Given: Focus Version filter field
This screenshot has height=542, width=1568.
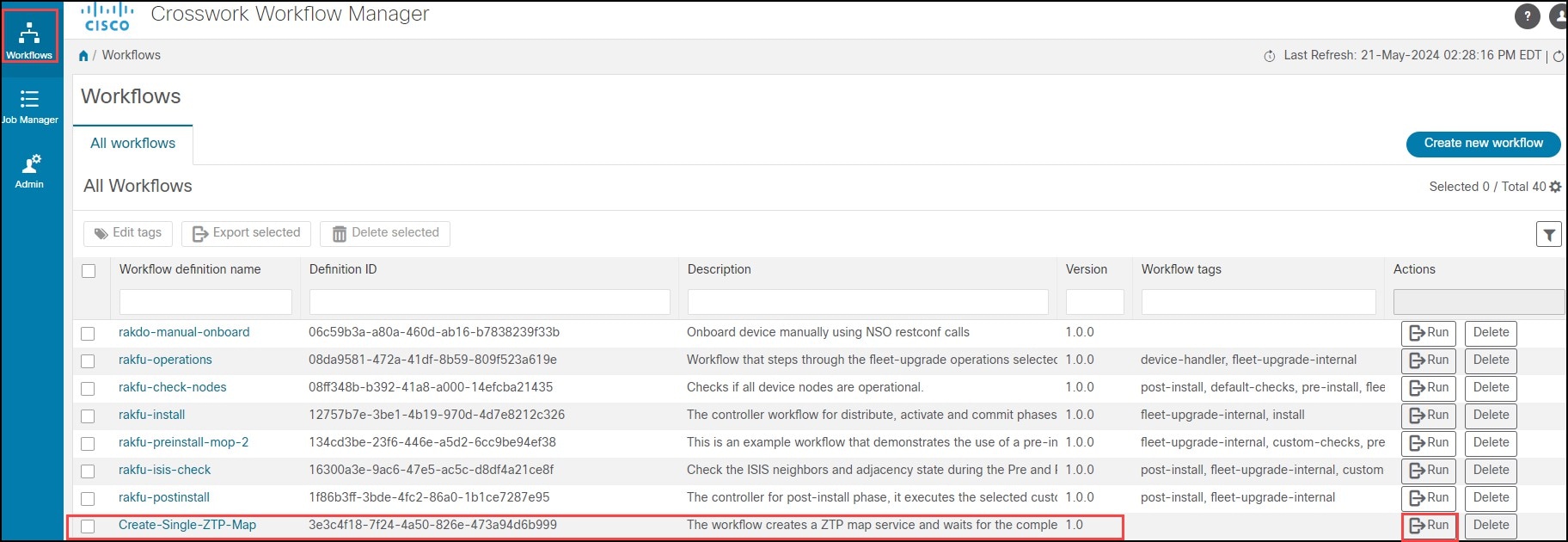Looking at the screenshot, I should point(1094,302).
